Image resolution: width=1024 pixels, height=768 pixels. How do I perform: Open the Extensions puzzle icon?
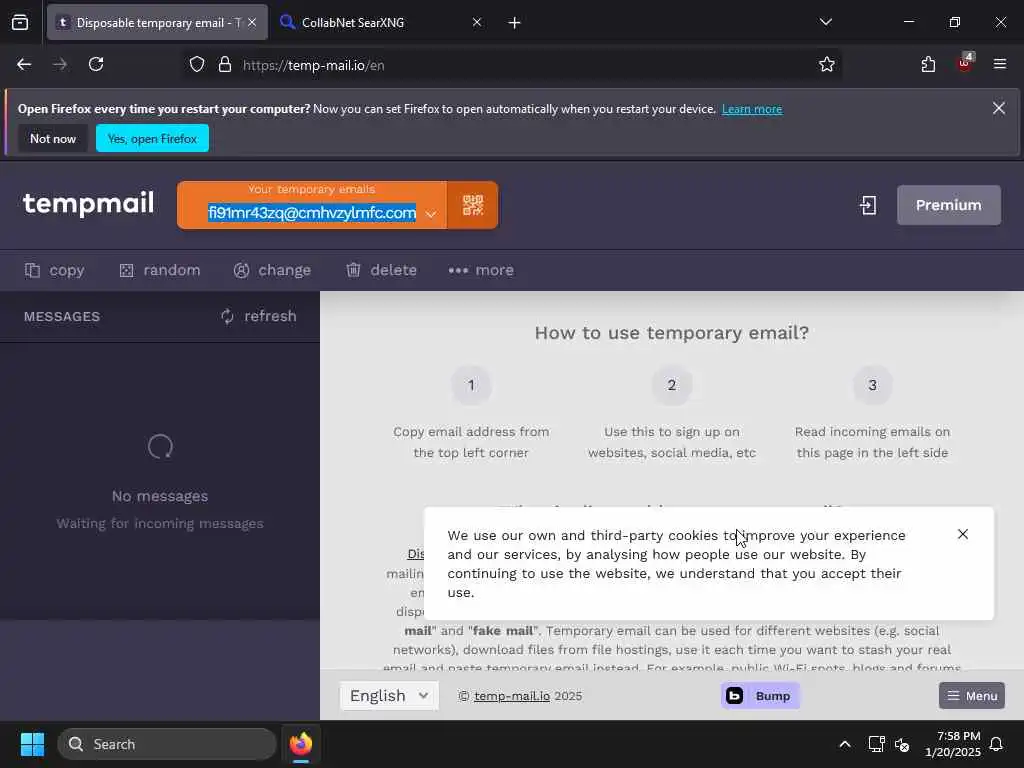coord(928,64)
